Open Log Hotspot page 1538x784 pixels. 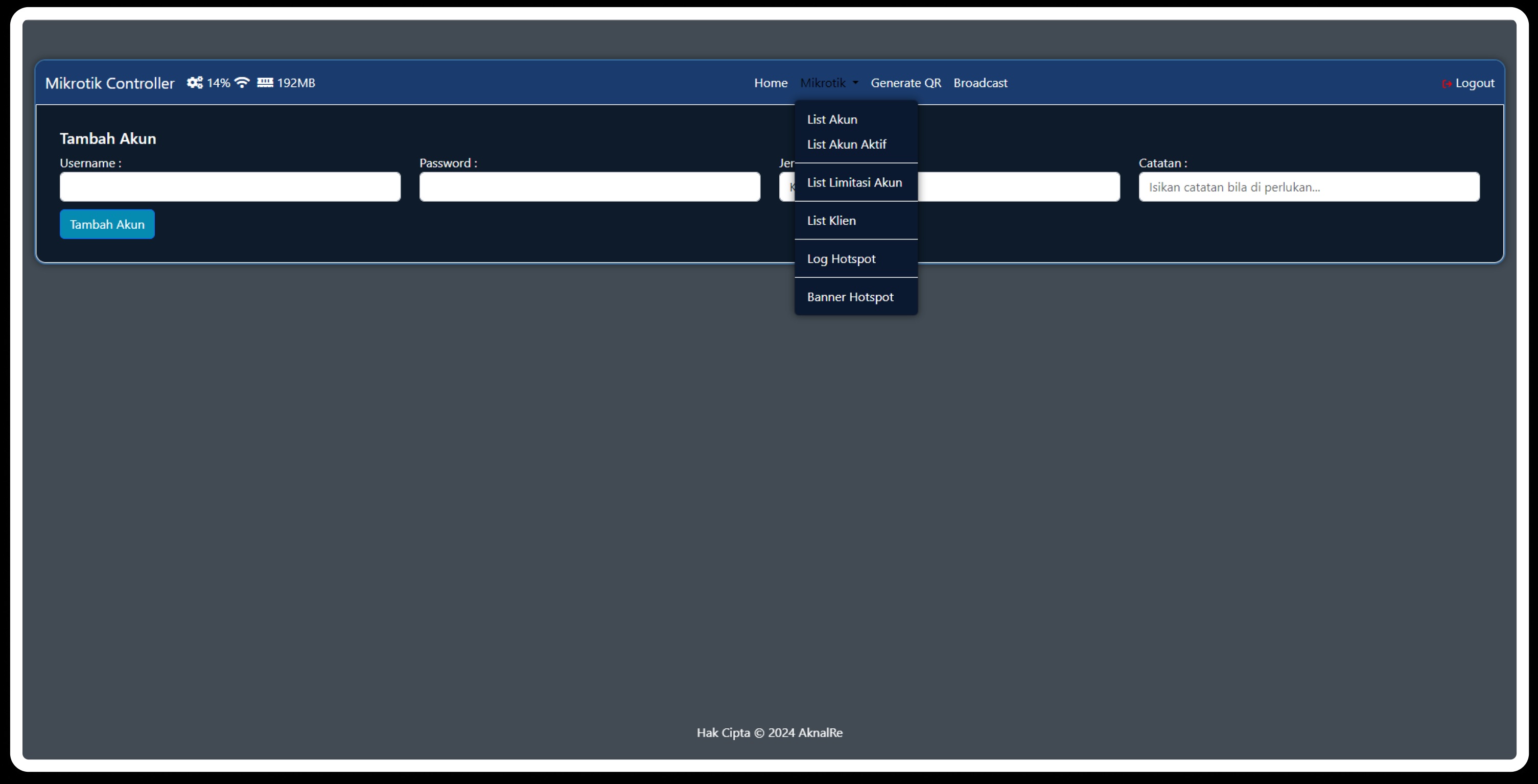(x=841, y=259)
